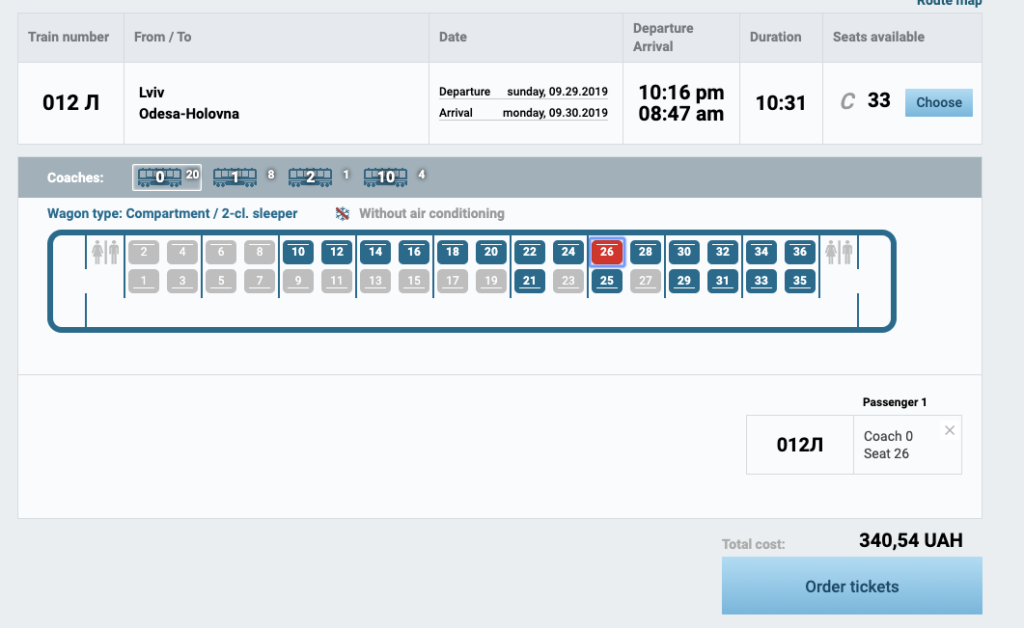Deselect the red seat 26

pos(607,252)
